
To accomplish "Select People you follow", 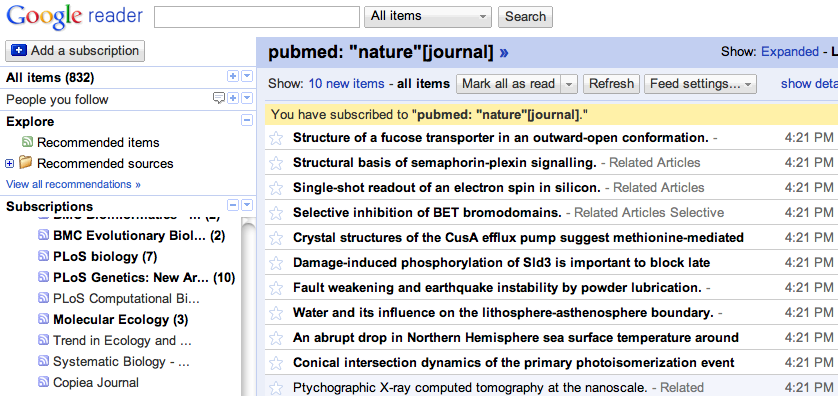I will pyautogui.click(x=57, y=99).
